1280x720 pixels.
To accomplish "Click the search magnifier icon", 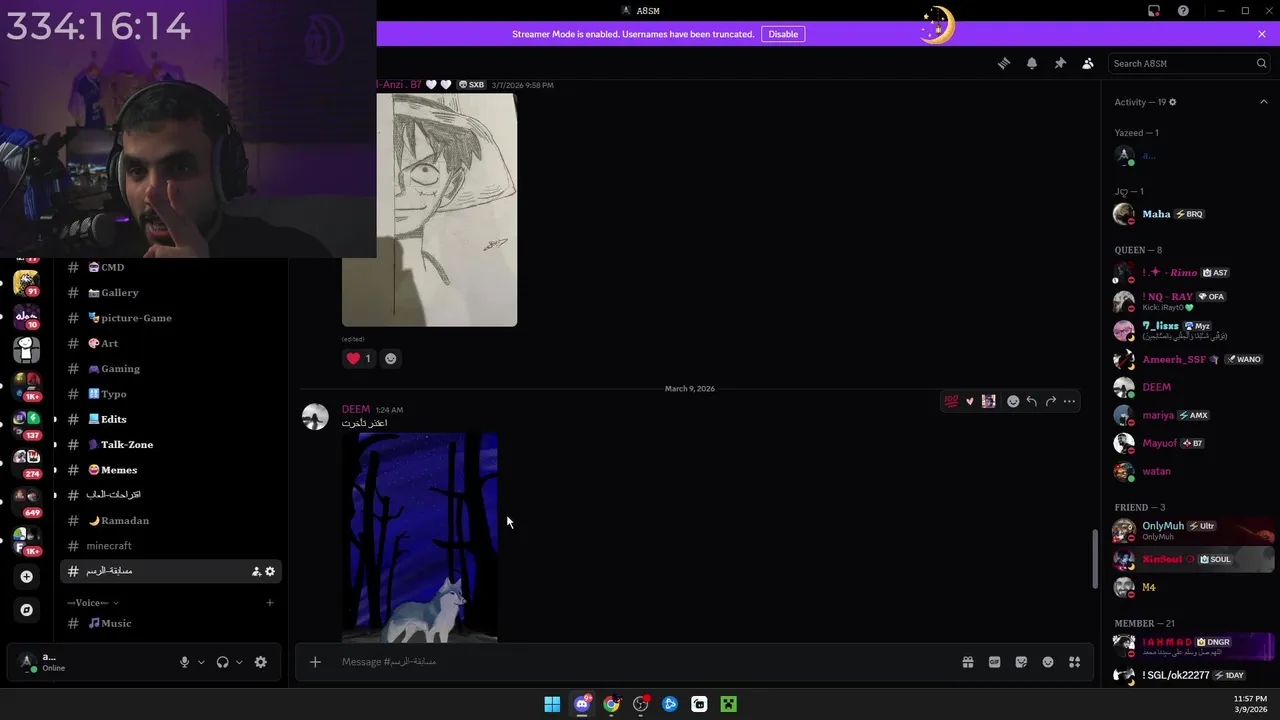I will pos(1261,63).
